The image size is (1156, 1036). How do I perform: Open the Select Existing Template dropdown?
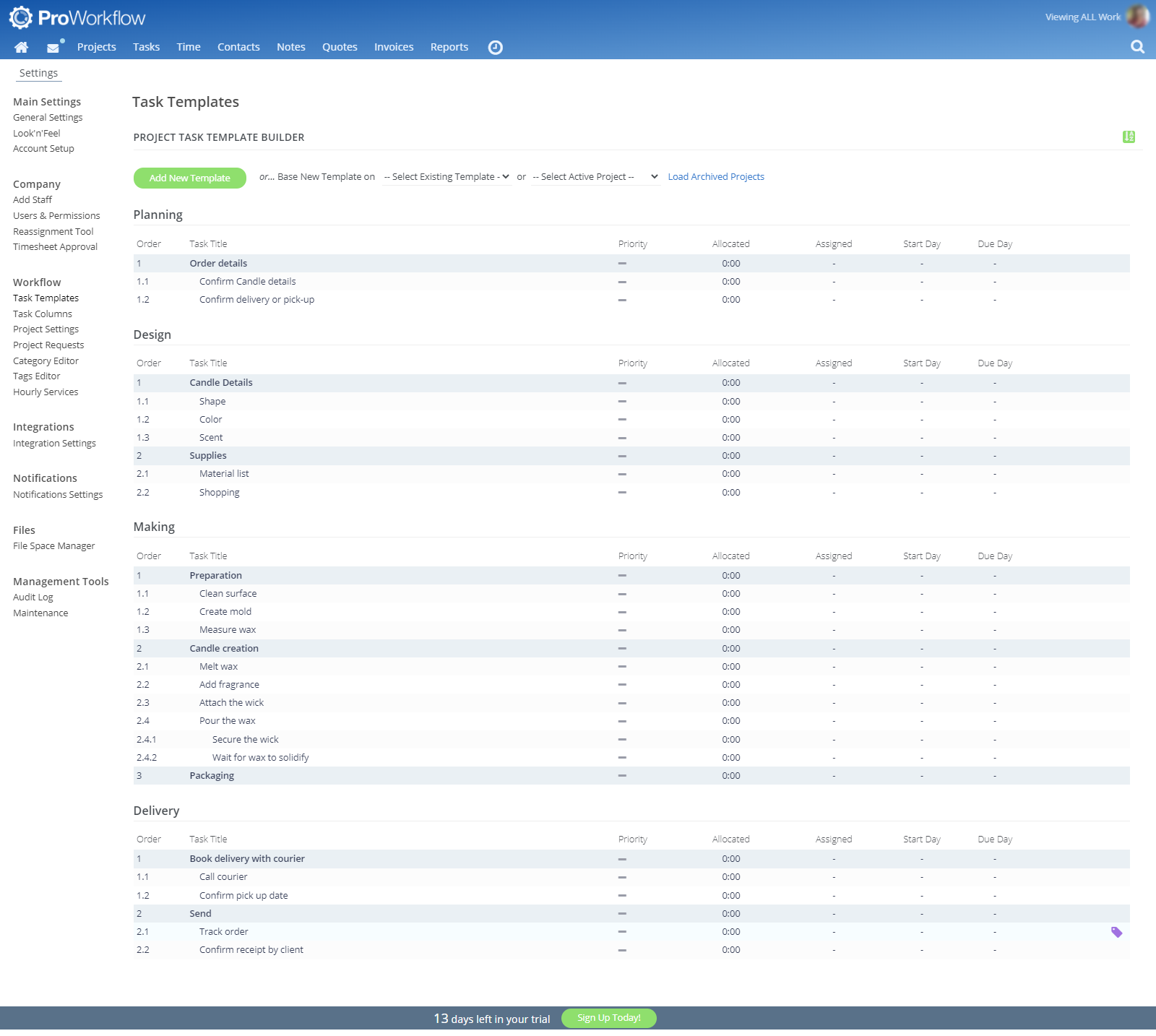447,177
